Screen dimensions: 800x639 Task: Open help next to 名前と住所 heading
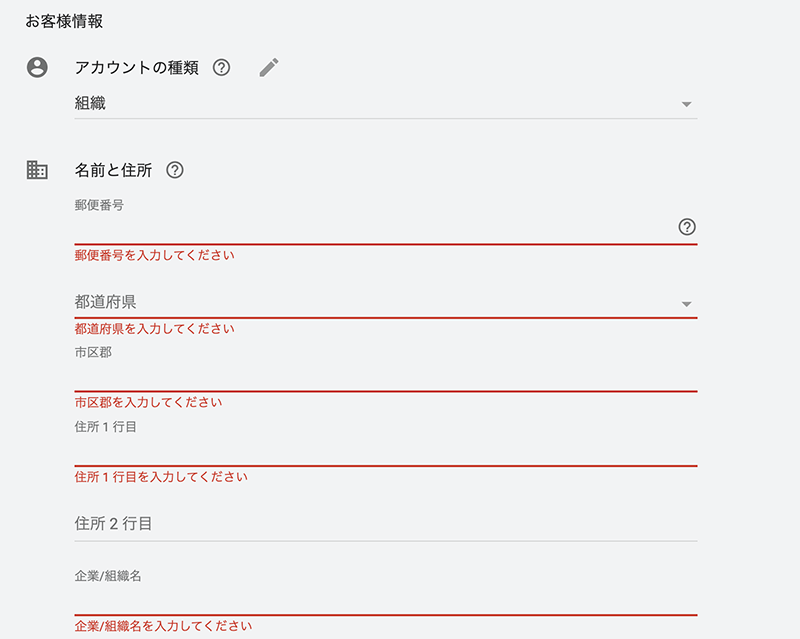[x=175, y=170]
